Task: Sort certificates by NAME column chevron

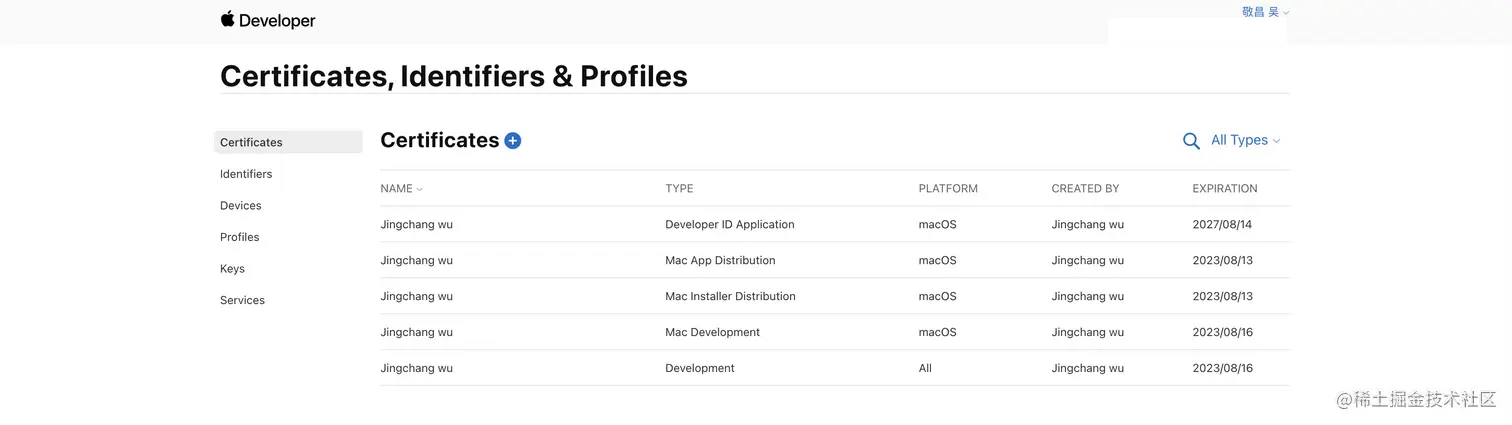Action: [x=420, y=189]
